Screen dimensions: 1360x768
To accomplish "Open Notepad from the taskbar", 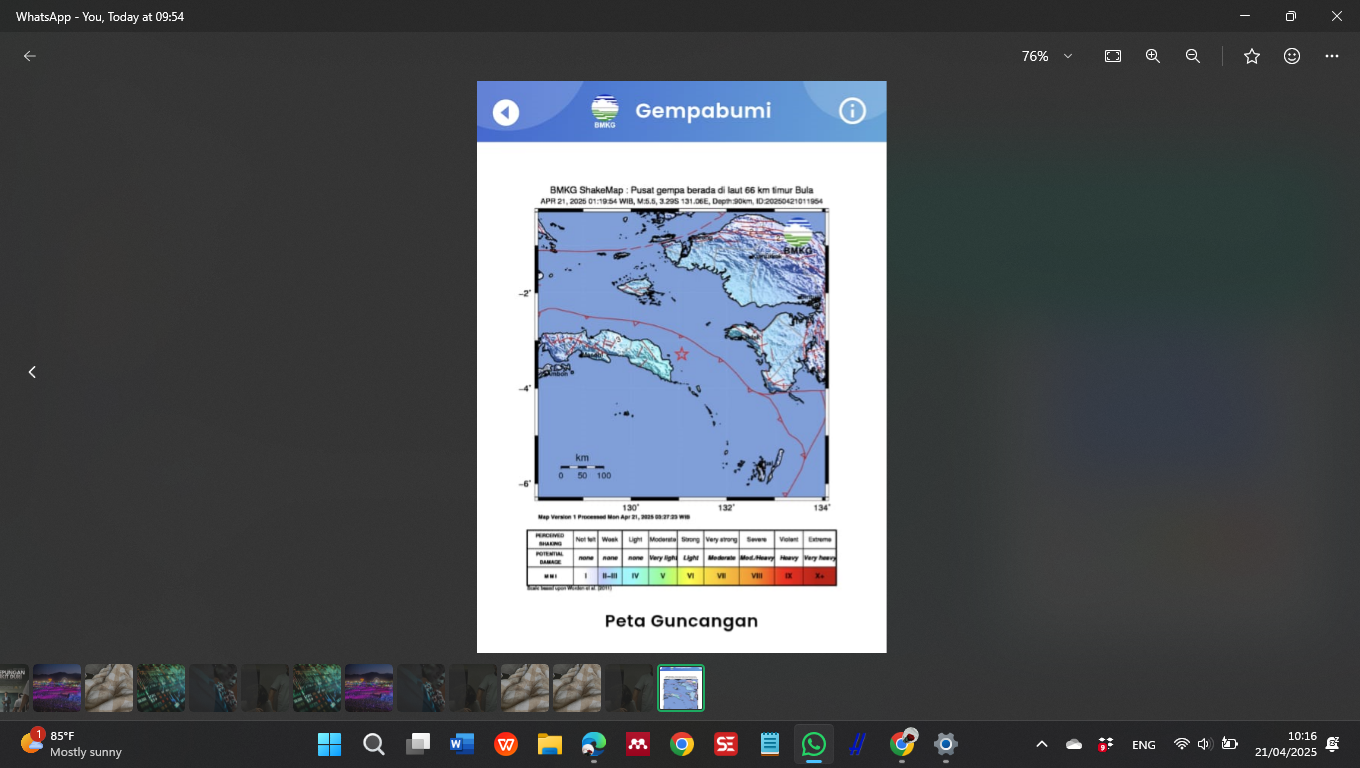I will click(x=770, y=744).
